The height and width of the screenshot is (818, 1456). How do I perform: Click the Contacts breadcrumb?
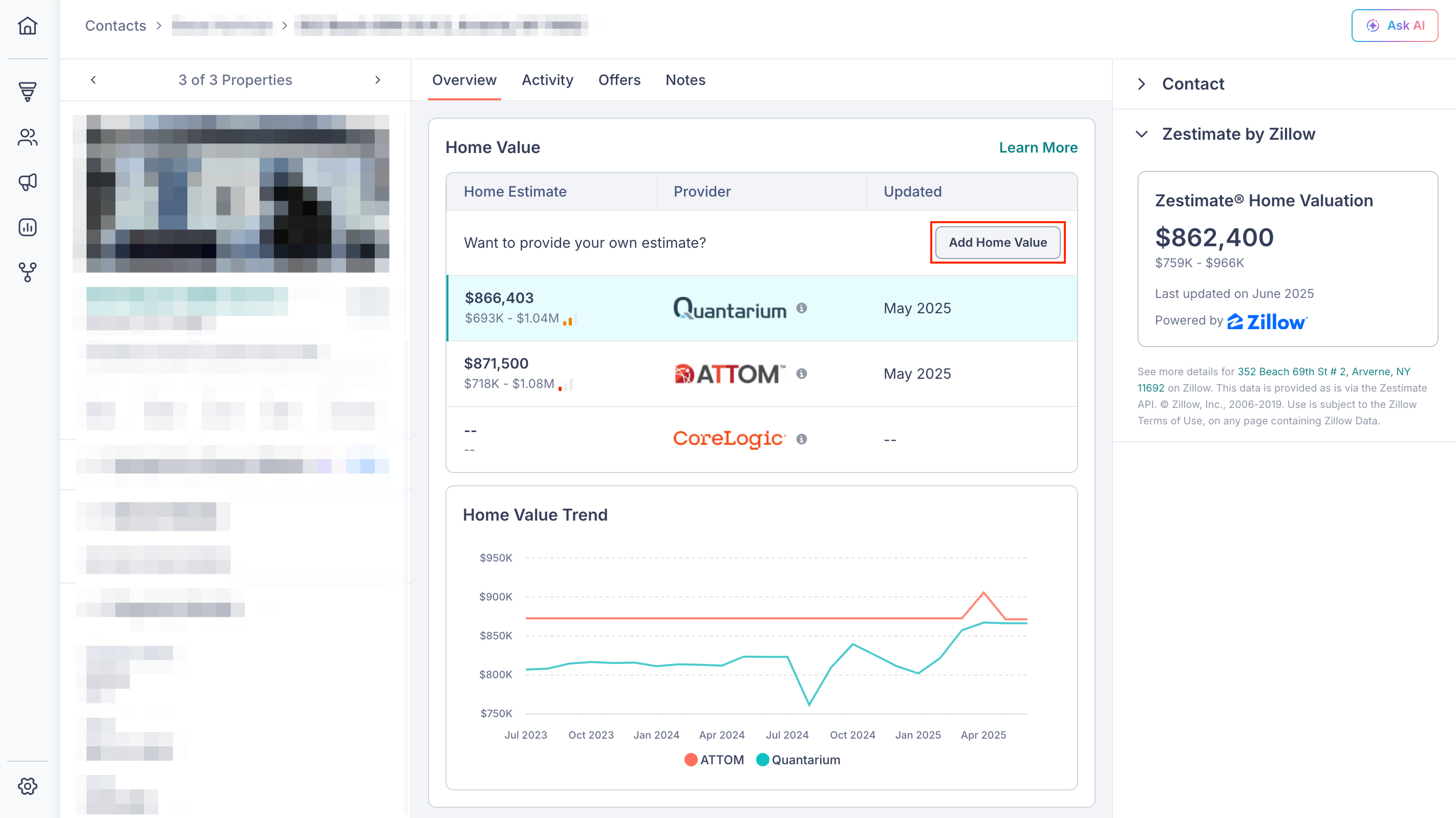pos(115,26)
